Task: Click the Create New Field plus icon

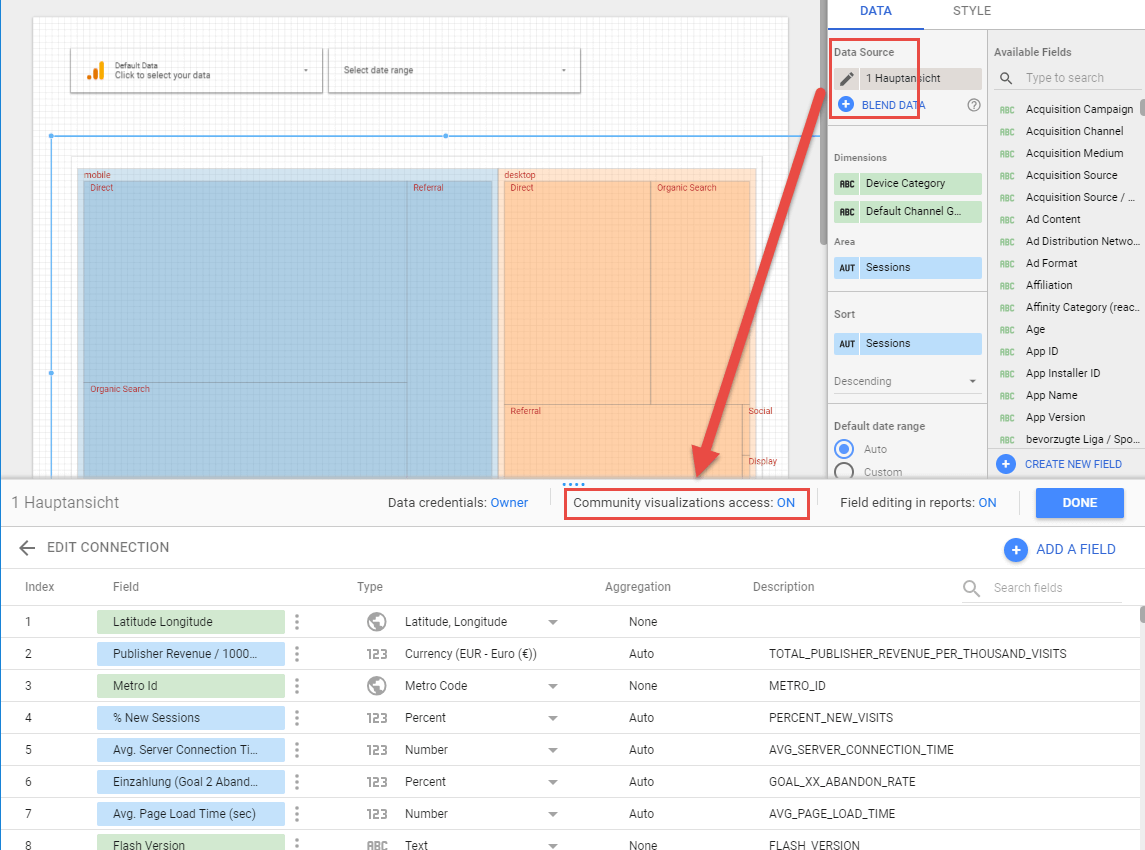Action: 1006,464
